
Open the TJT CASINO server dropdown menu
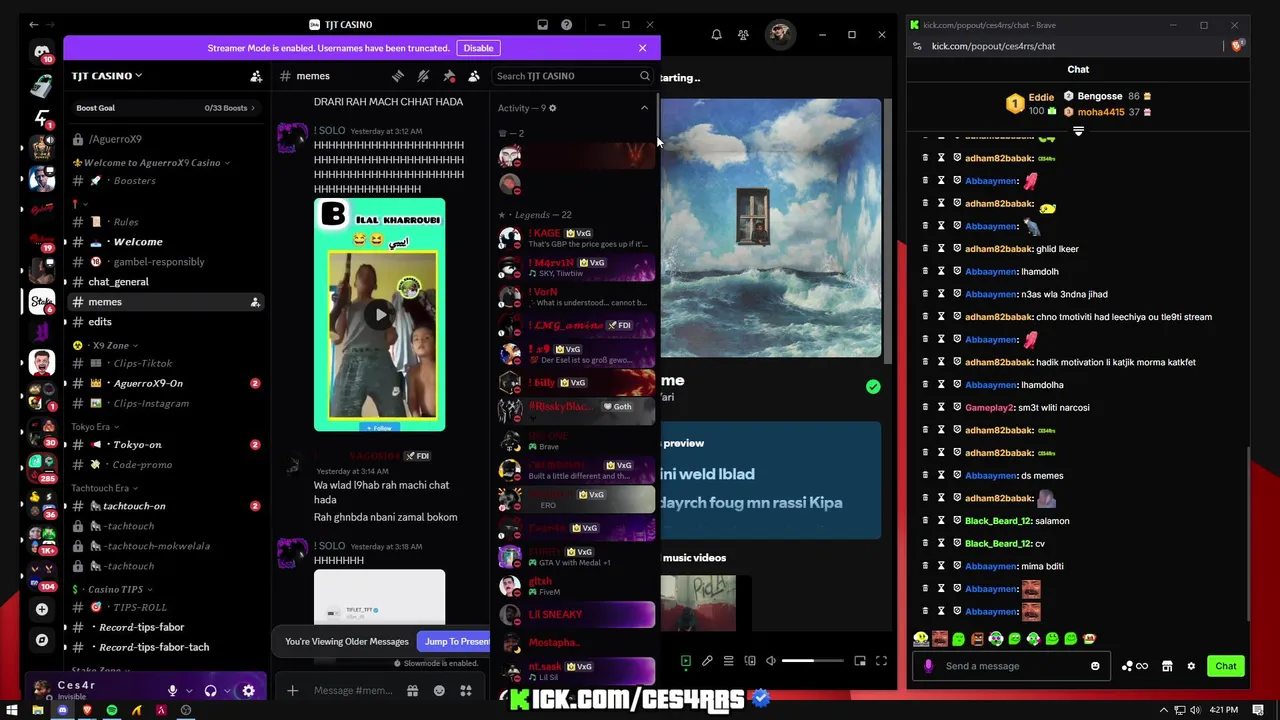(106, 76)
